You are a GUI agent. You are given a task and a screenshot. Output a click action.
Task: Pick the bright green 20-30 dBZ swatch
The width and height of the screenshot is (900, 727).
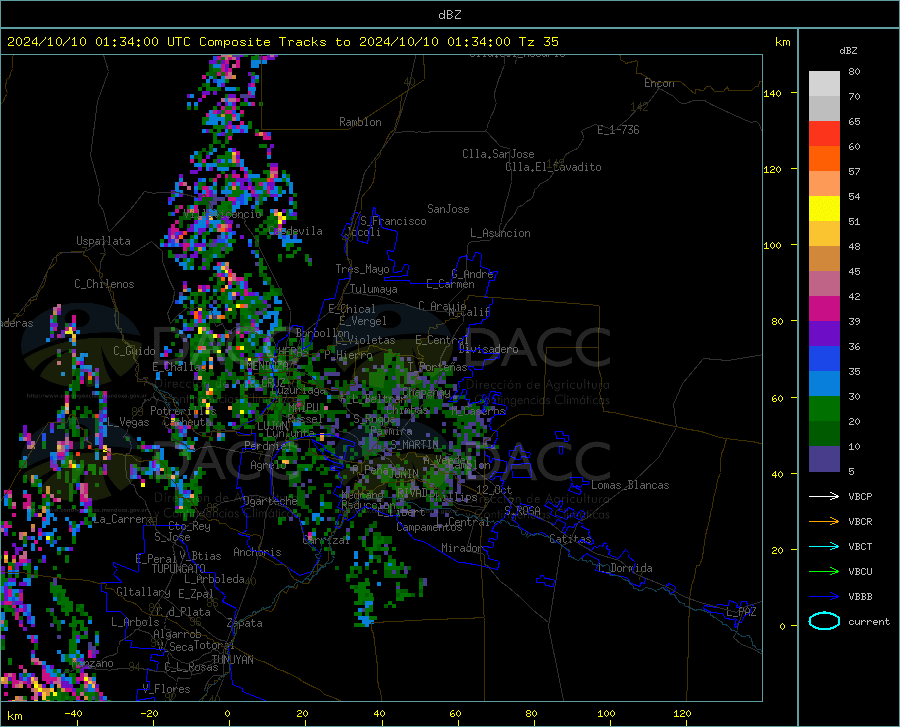824,409
